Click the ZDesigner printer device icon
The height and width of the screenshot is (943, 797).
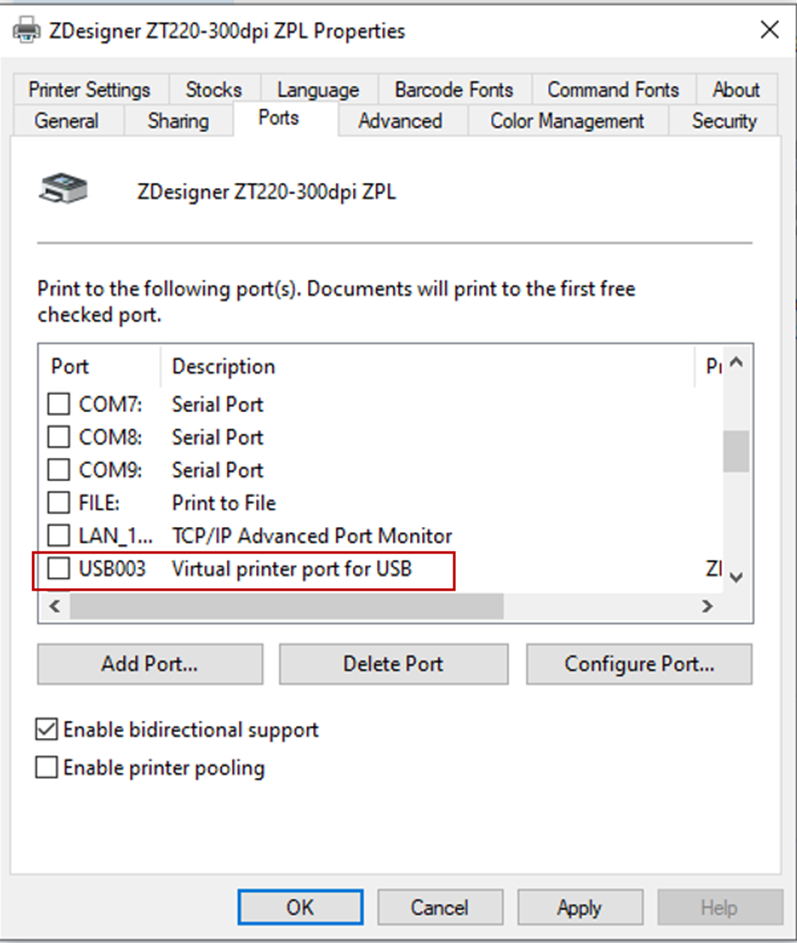click(x=64, y=189)
